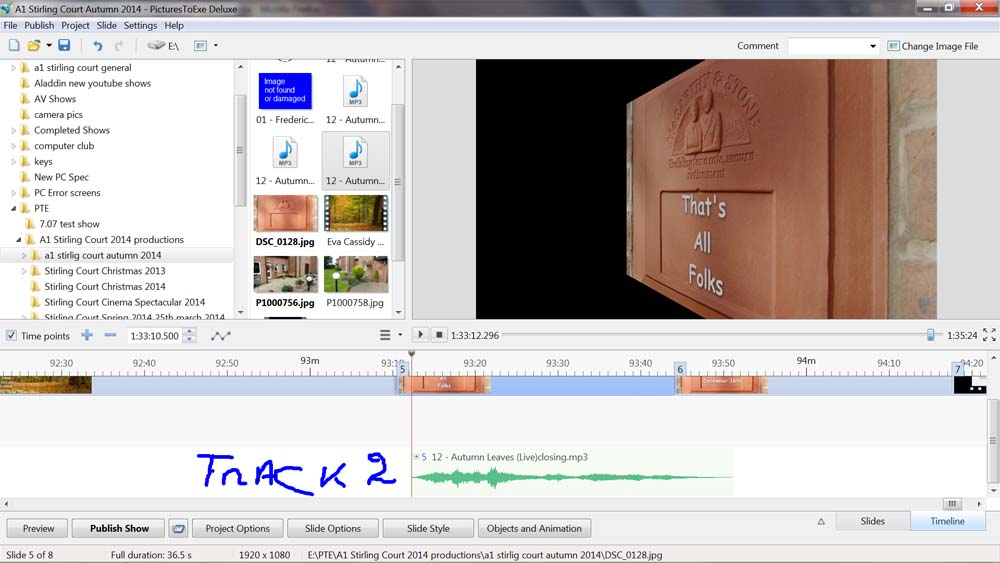This screenshot has height=563, width=1000.
Task: Open the Publish menu
Action: pyautogui.click(x=39, y=26)
